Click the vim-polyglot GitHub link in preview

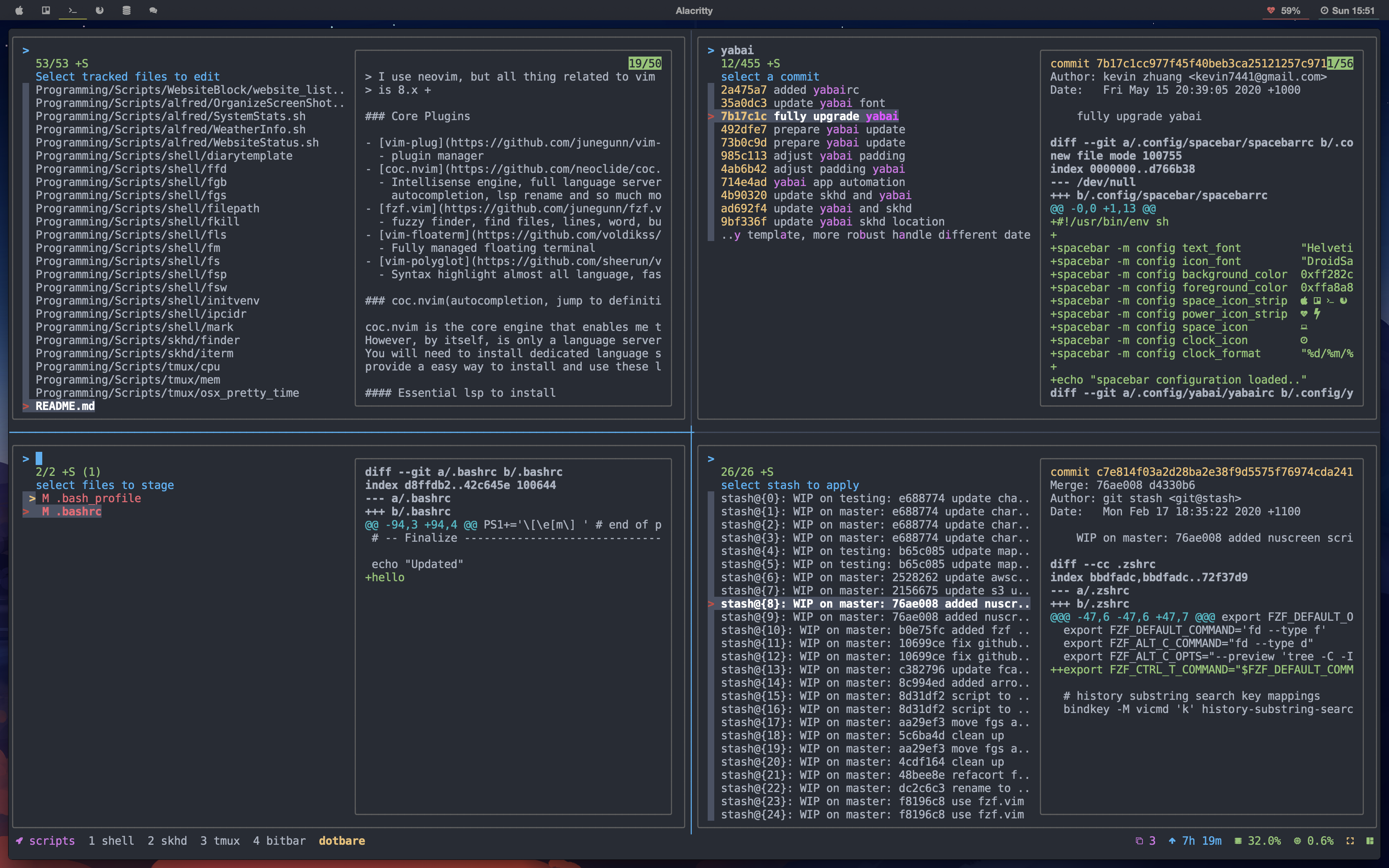coord(519,261)
